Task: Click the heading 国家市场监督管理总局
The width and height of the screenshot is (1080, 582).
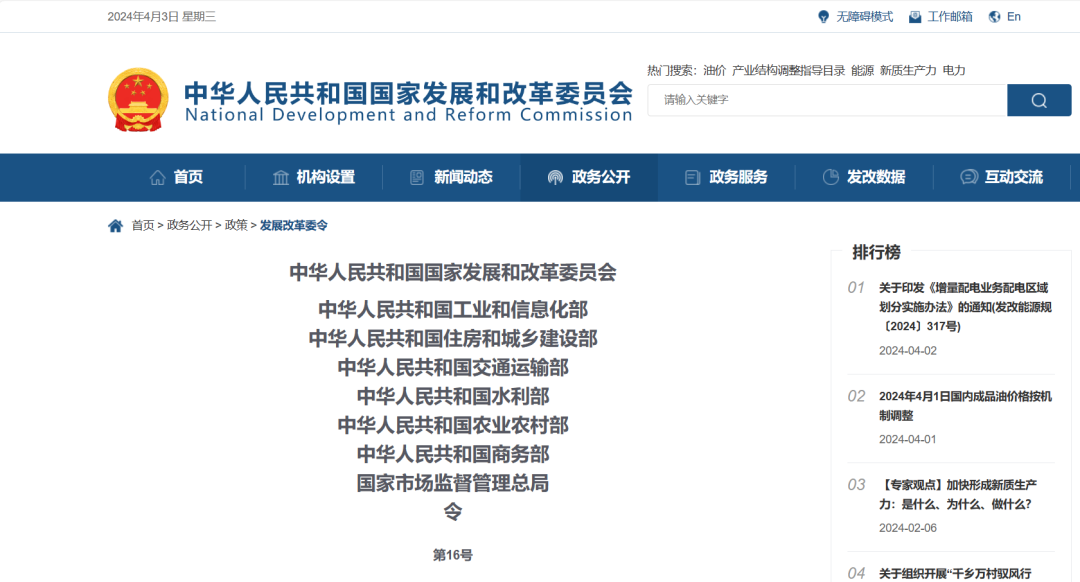Action: (x=453, y=483)
